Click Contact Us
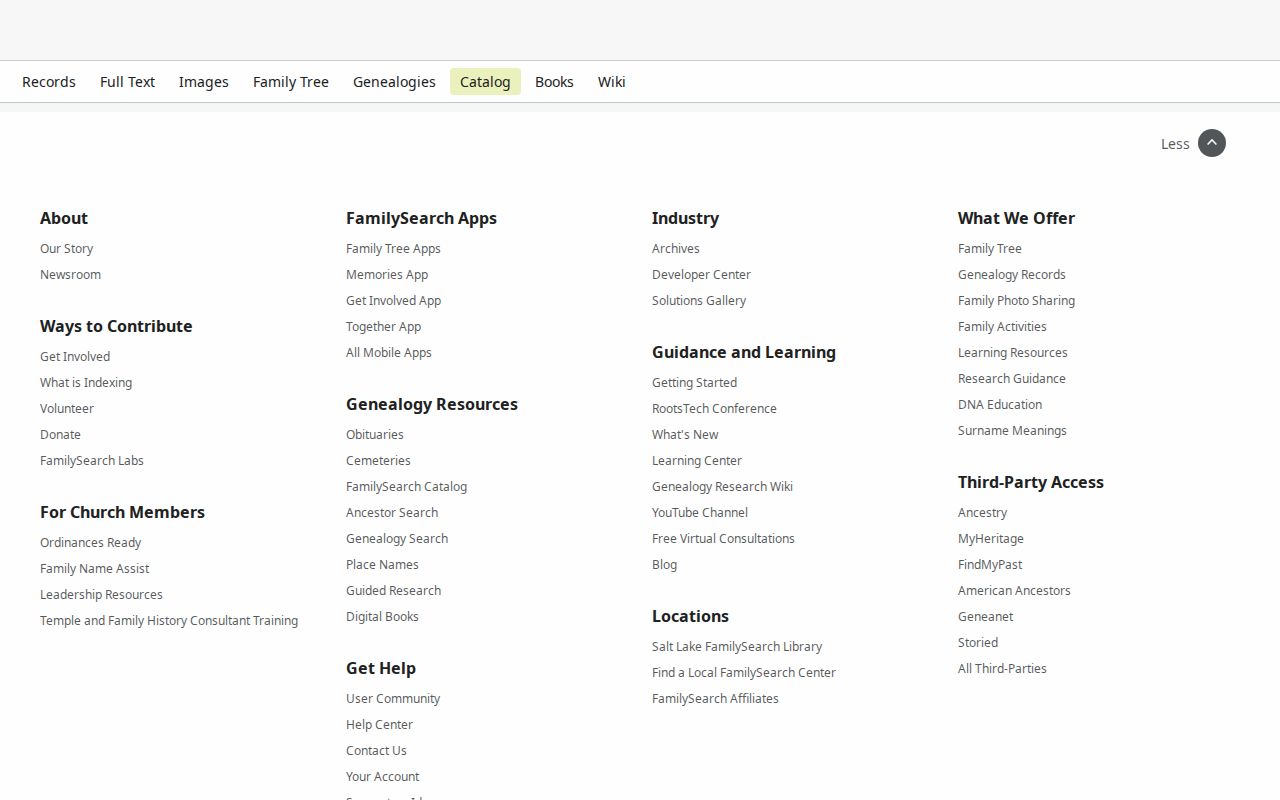The image size is (1280, 800). point(376,750)
